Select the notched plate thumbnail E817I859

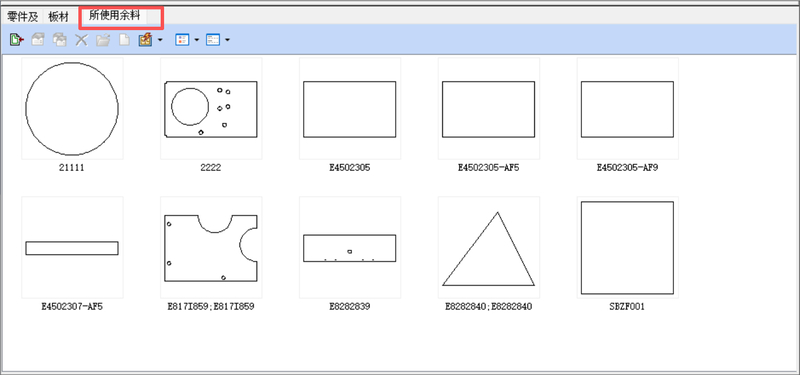point(211,247)
